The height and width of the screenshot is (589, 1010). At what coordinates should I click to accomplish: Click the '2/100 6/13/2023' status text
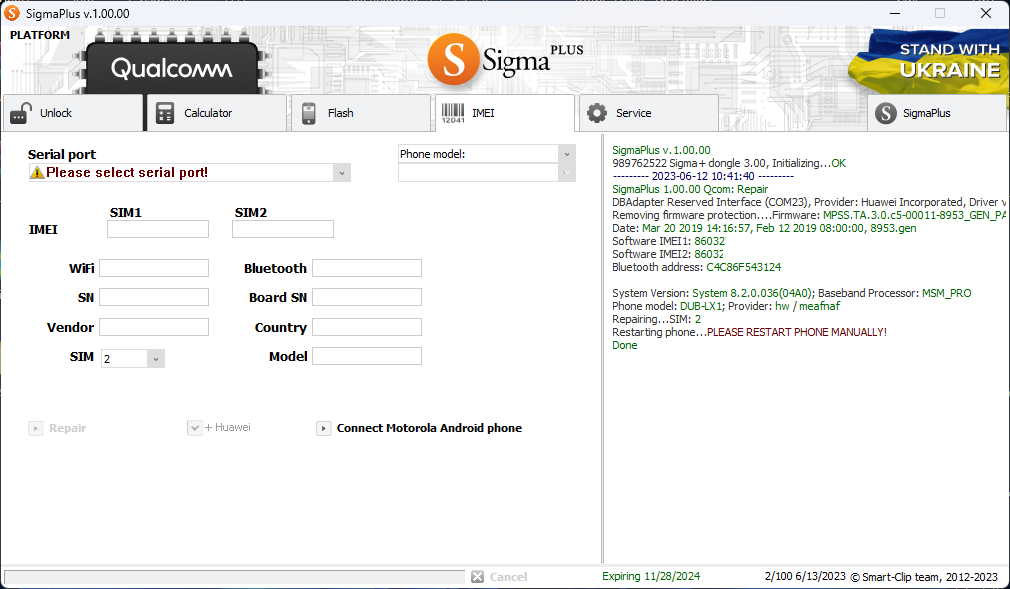click(x=805, y=576)
